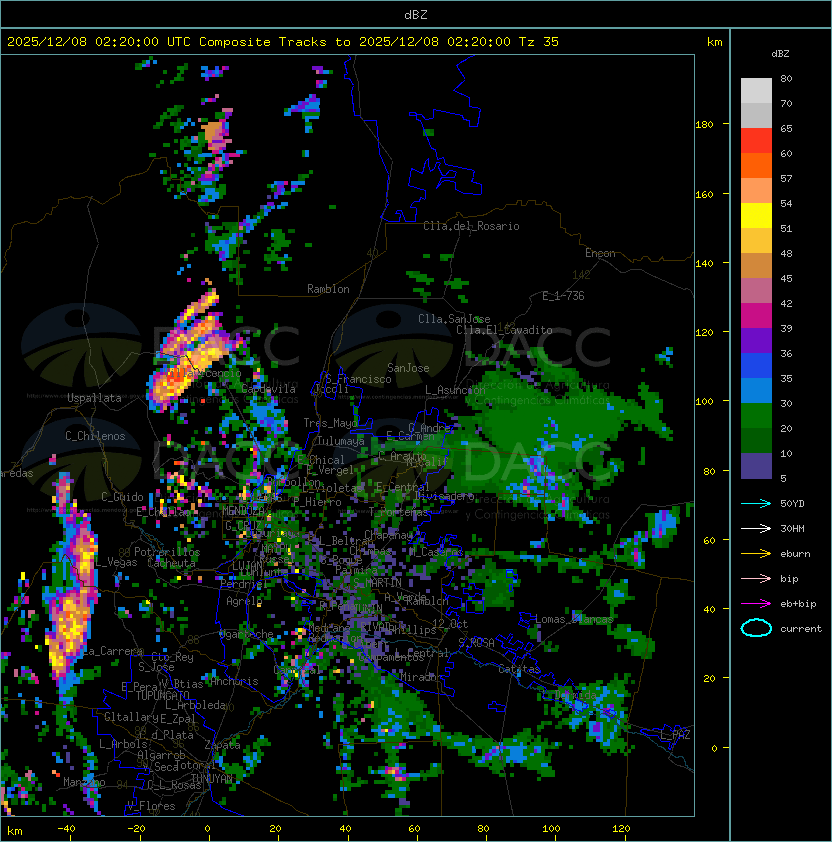The image size is (832, 842).
Task: Click the 'L_Asuncion' map label
Action: click(x=455, y=390)
